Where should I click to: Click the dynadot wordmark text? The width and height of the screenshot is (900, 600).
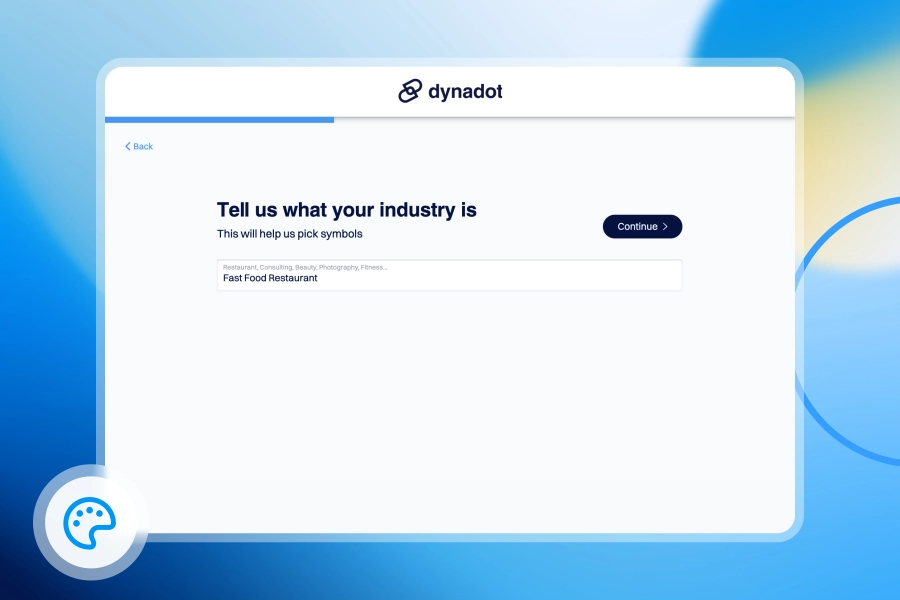[465, 91]
